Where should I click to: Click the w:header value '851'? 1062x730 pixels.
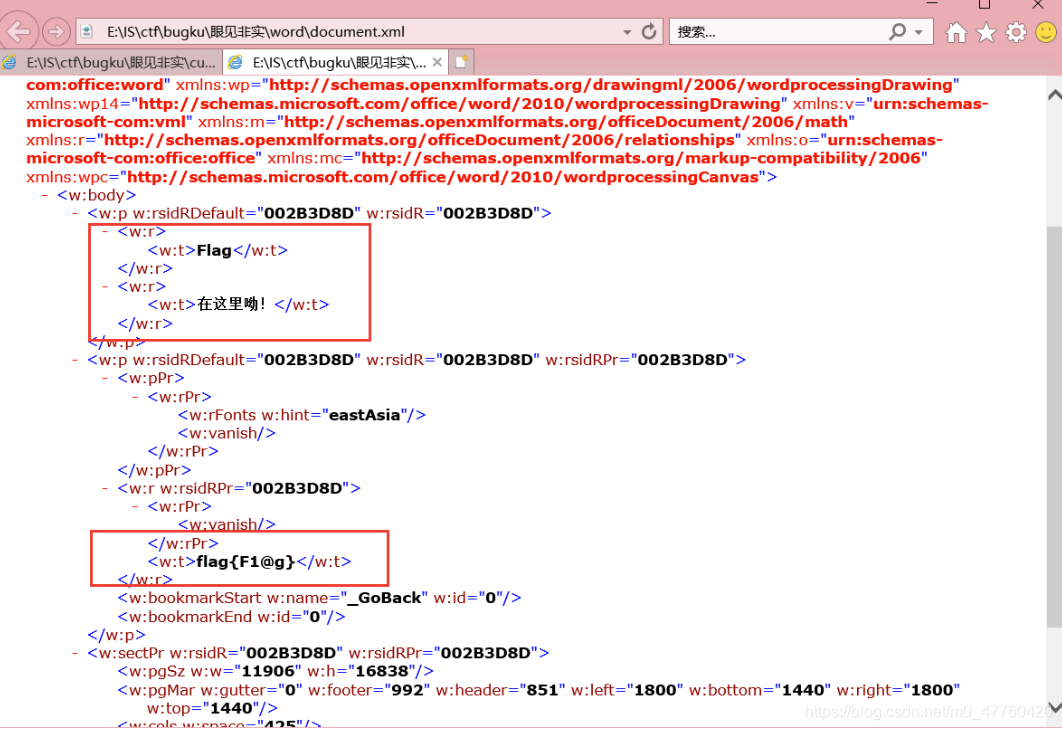(x=538, y=690)
